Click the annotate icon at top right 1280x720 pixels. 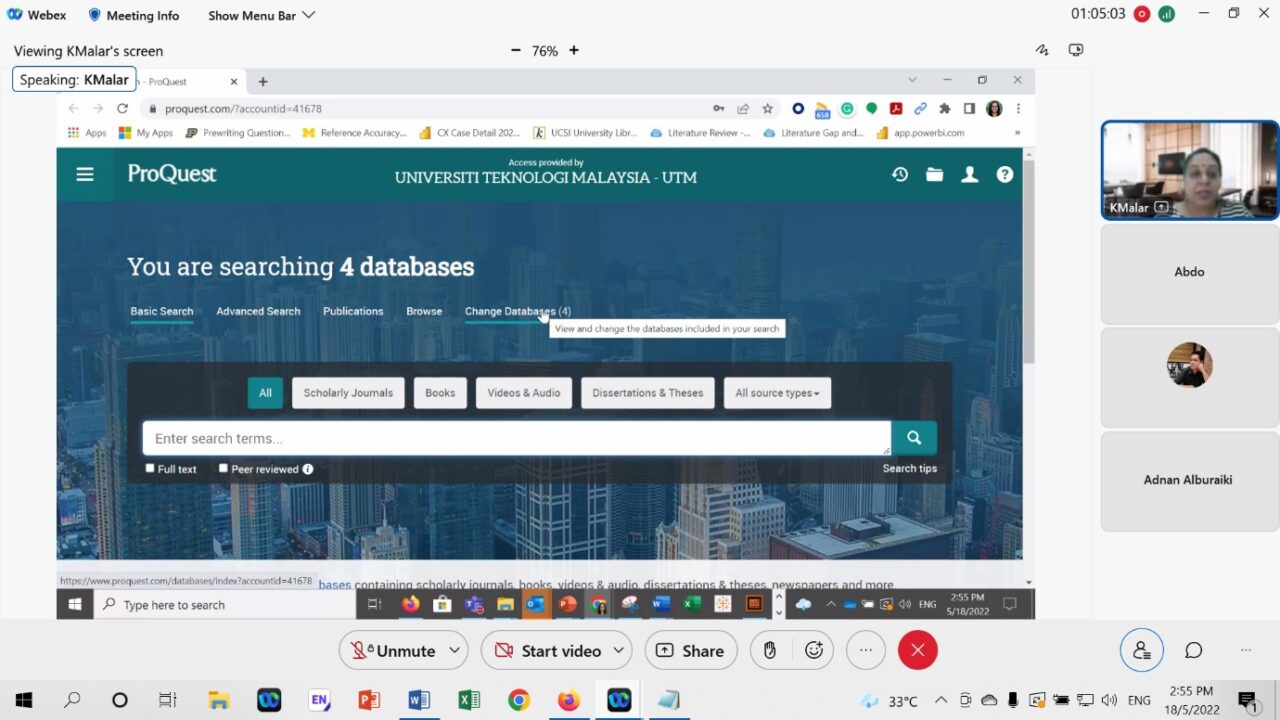click(1042, 50)
